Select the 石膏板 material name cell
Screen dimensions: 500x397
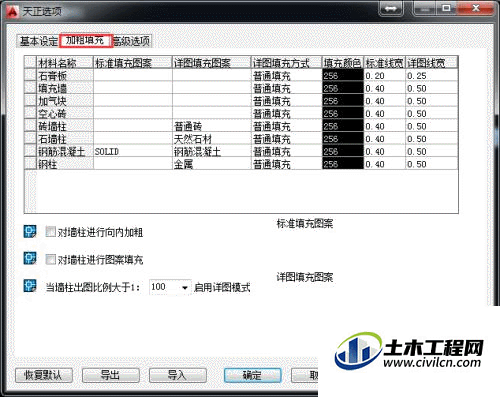tap(65, 76)
